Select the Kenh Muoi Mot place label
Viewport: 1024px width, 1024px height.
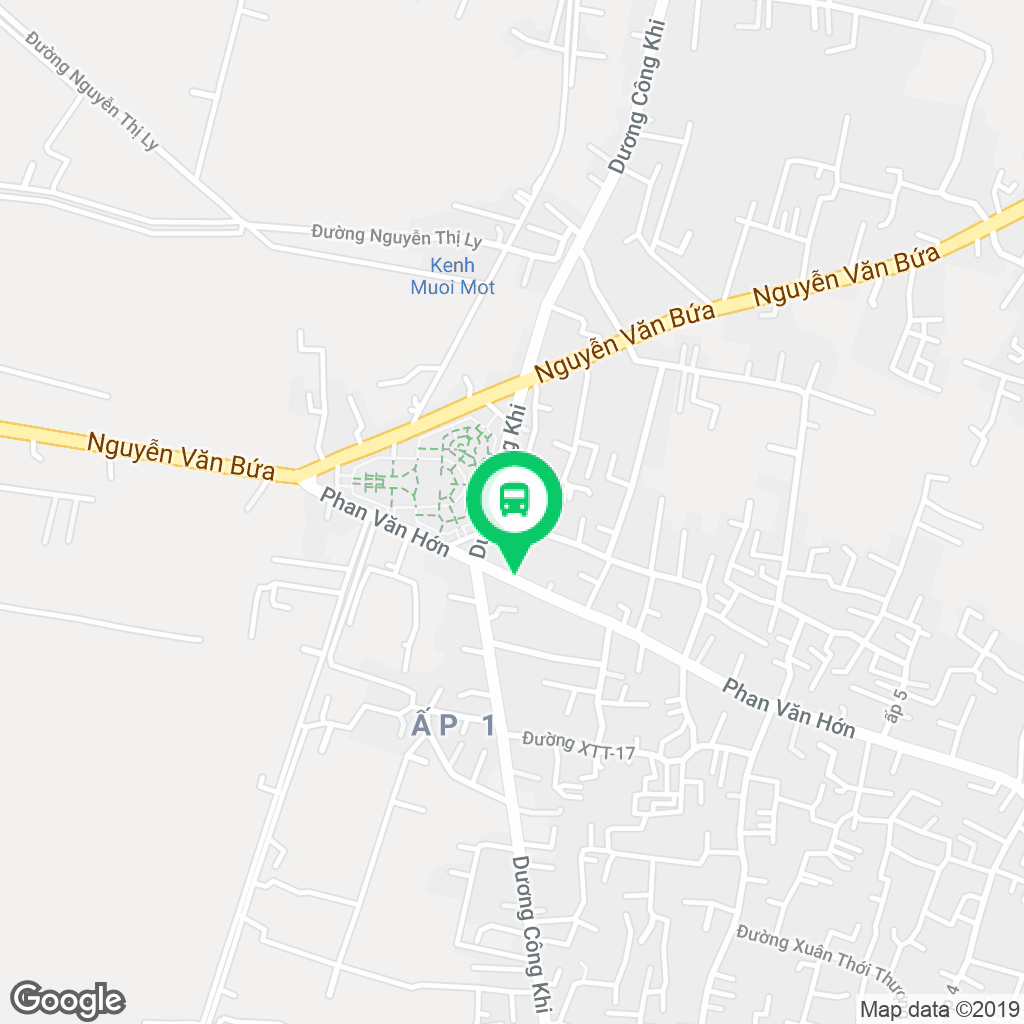[453, 276]
